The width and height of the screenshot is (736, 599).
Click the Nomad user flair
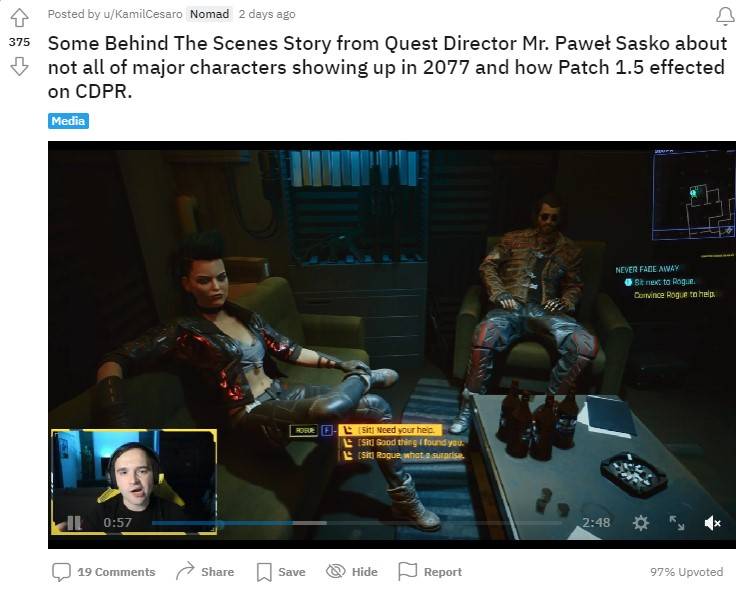pos(209,14)
